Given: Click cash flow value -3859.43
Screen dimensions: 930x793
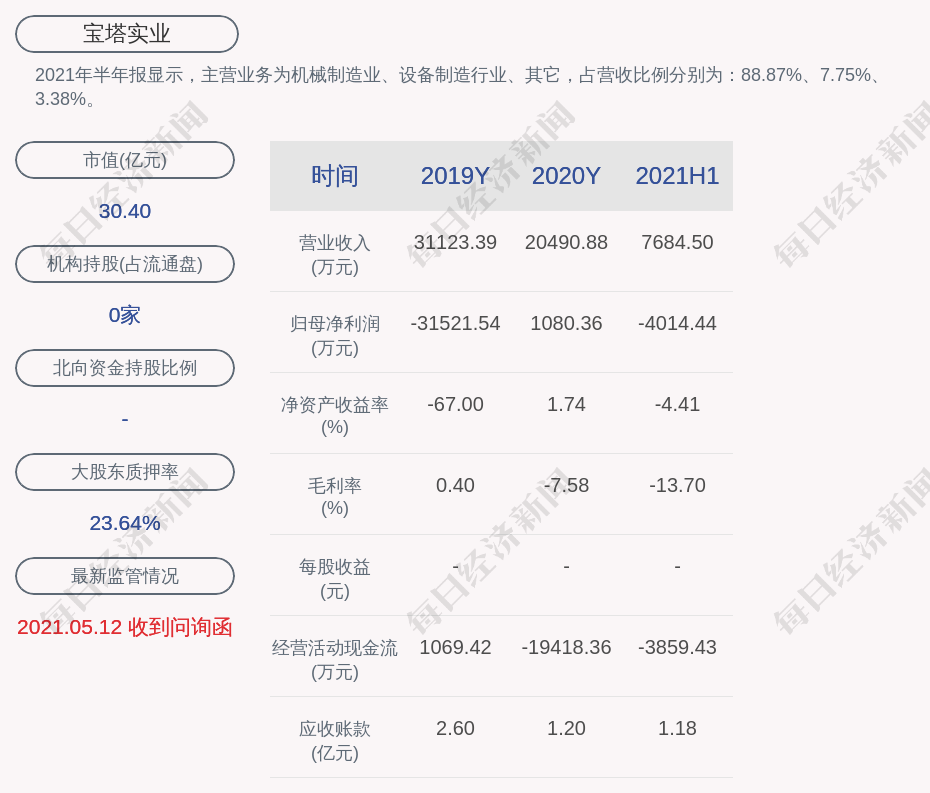Looking at the screenshot, I should 677,647.
